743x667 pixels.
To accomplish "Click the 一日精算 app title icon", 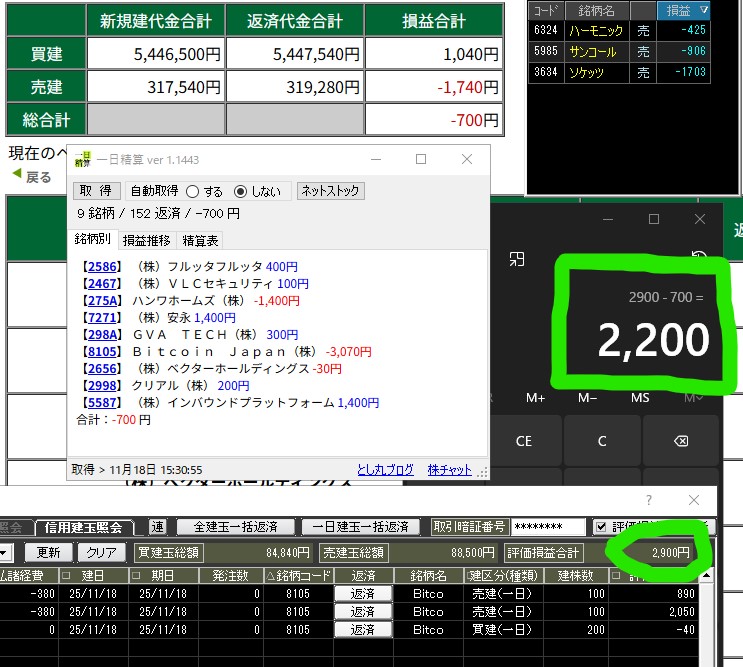I will [x=83, y=159].
